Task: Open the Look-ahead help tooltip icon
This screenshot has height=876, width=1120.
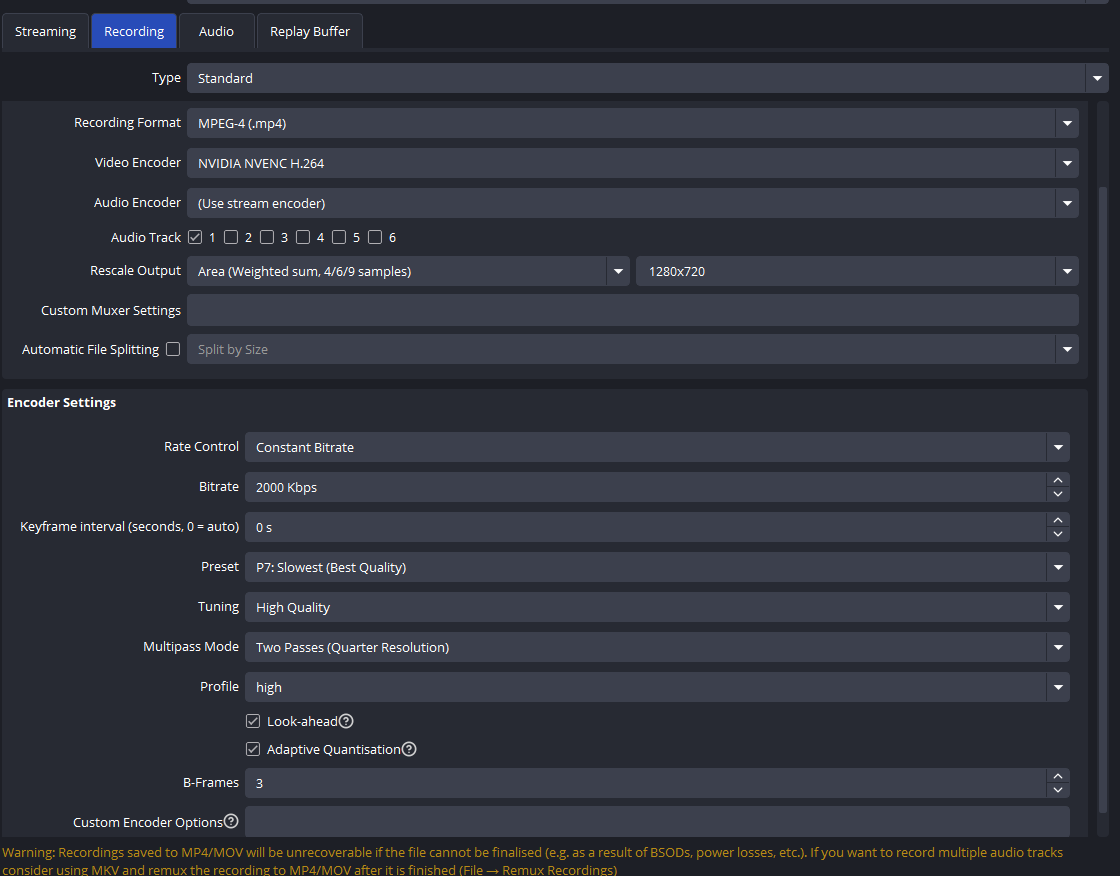Action: pyautogui.click(x=346, y=721)
